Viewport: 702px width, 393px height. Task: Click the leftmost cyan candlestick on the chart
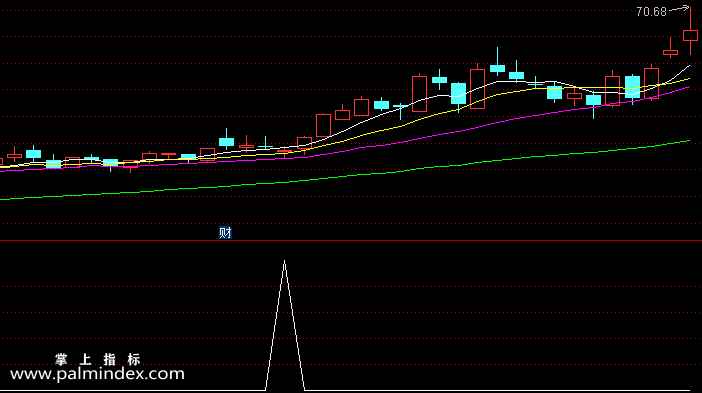34,154
